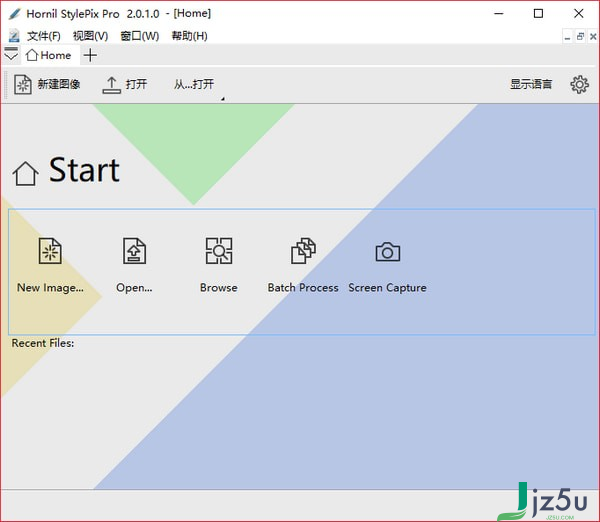The height and width of the screenshot is (522, 600).
Task: Click the house icon beside Start
Action: tap(26, 173)
